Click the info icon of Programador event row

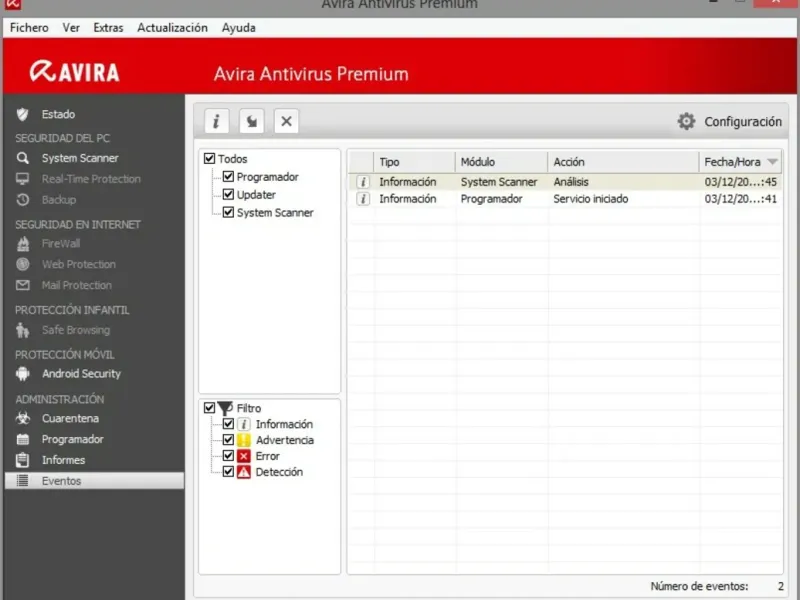363,199
